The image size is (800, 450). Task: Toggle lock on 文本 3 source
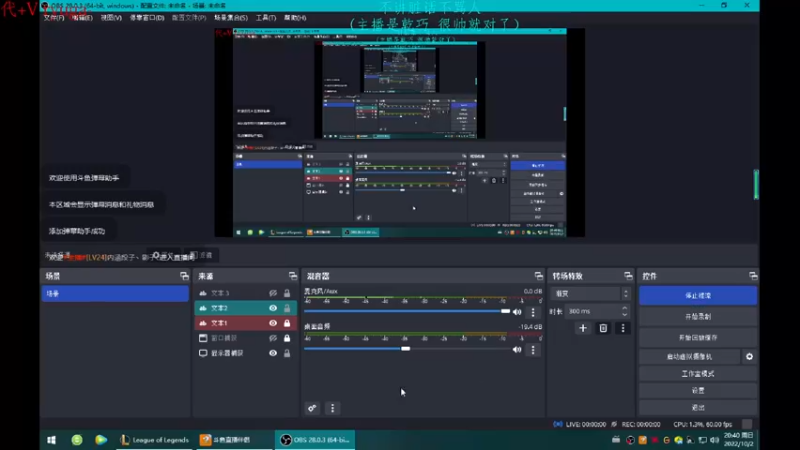287,293
